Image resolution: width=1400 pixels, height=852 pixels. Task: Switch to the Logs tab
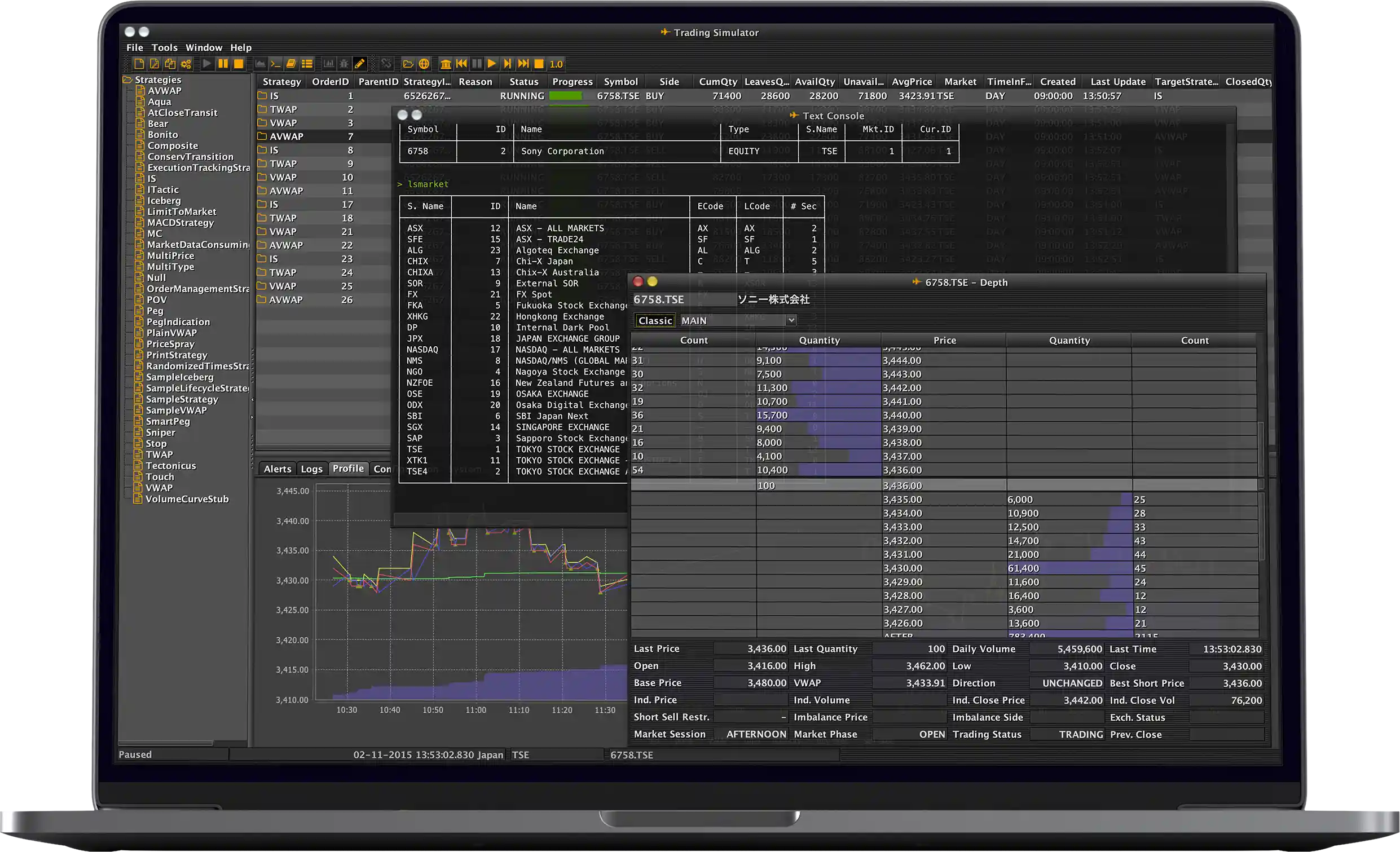pos(311,469)
